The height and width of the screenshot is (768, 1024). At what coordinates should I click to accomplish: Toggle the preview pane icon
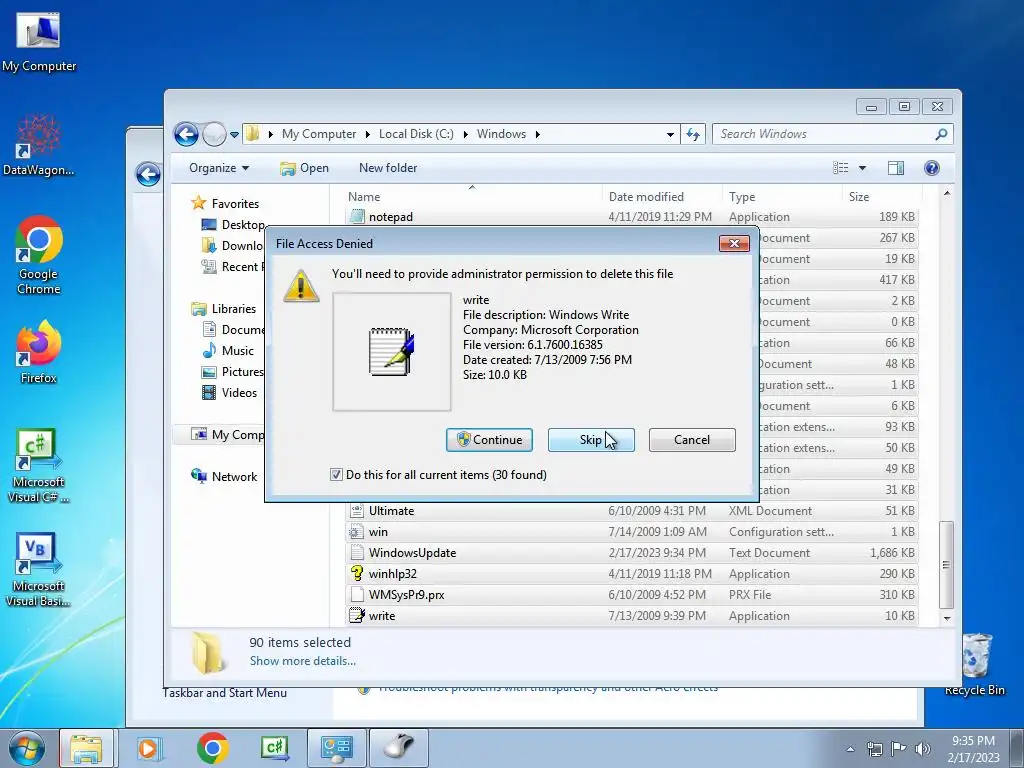click(896, 168)
